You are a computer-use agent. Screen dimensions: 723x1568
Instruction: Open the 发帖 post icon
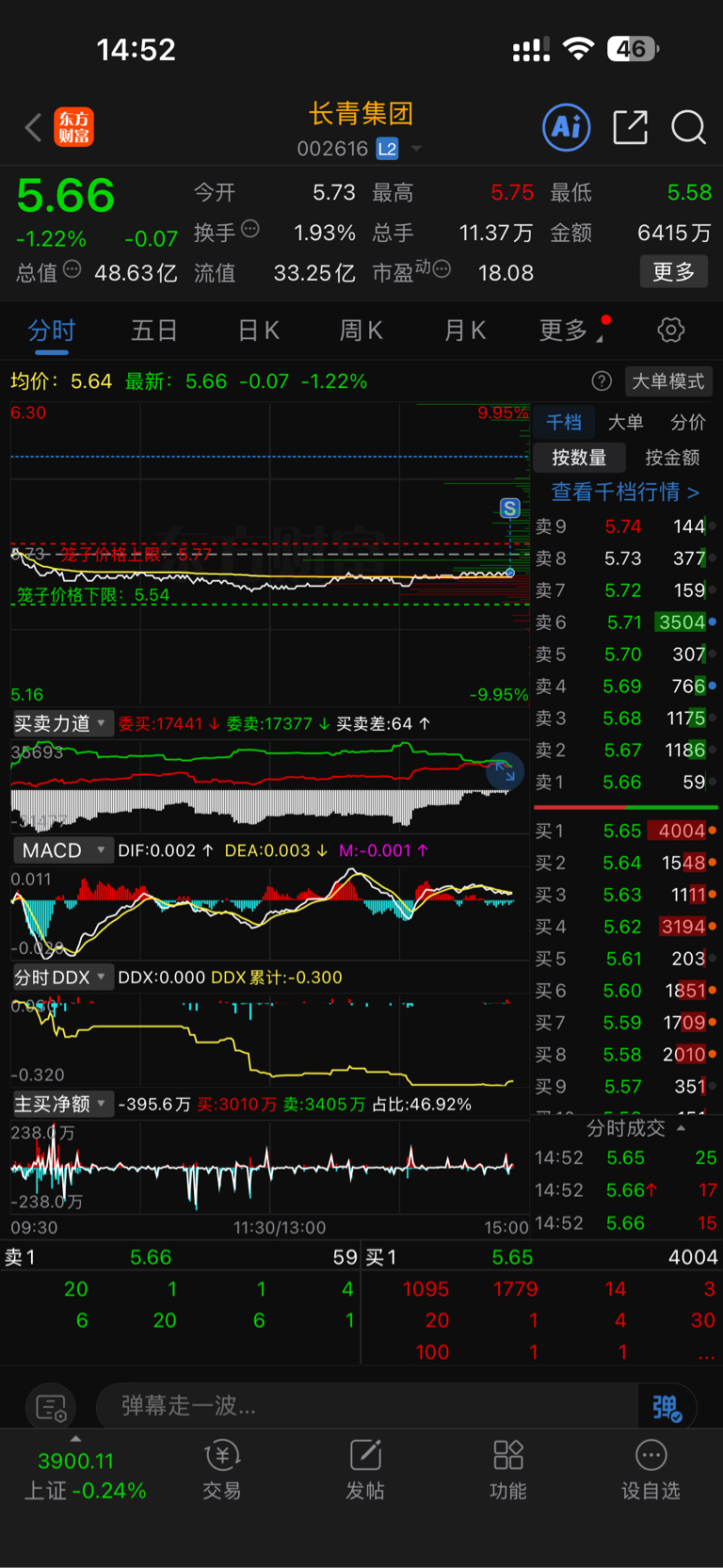[365, 1469]
